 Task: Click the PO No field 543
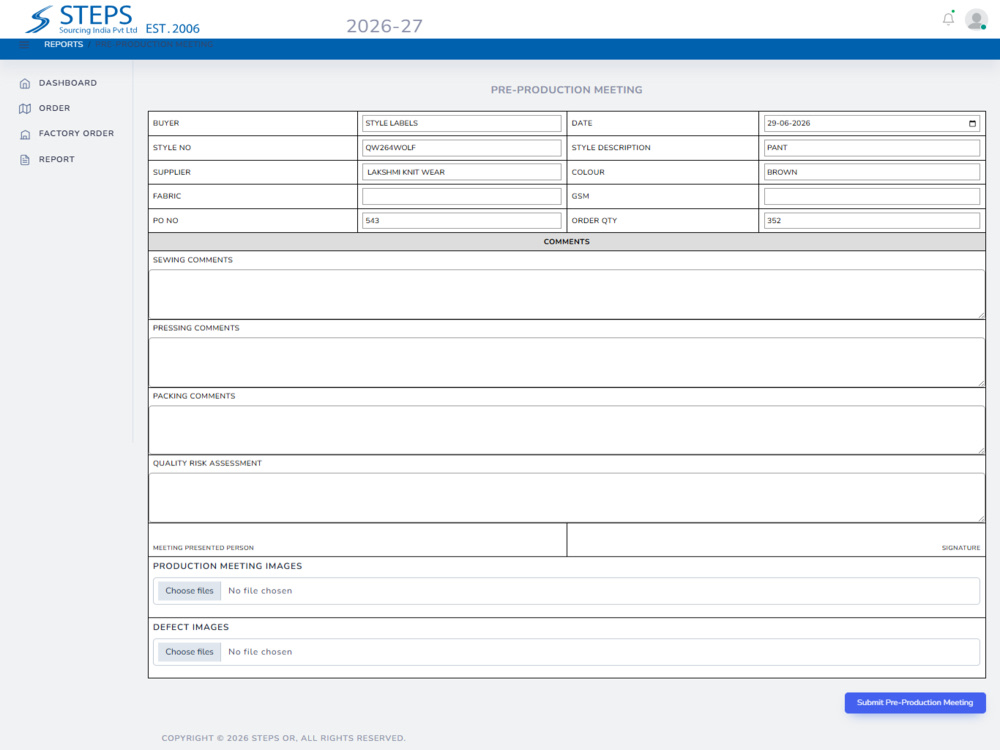[x=462, y=221]
